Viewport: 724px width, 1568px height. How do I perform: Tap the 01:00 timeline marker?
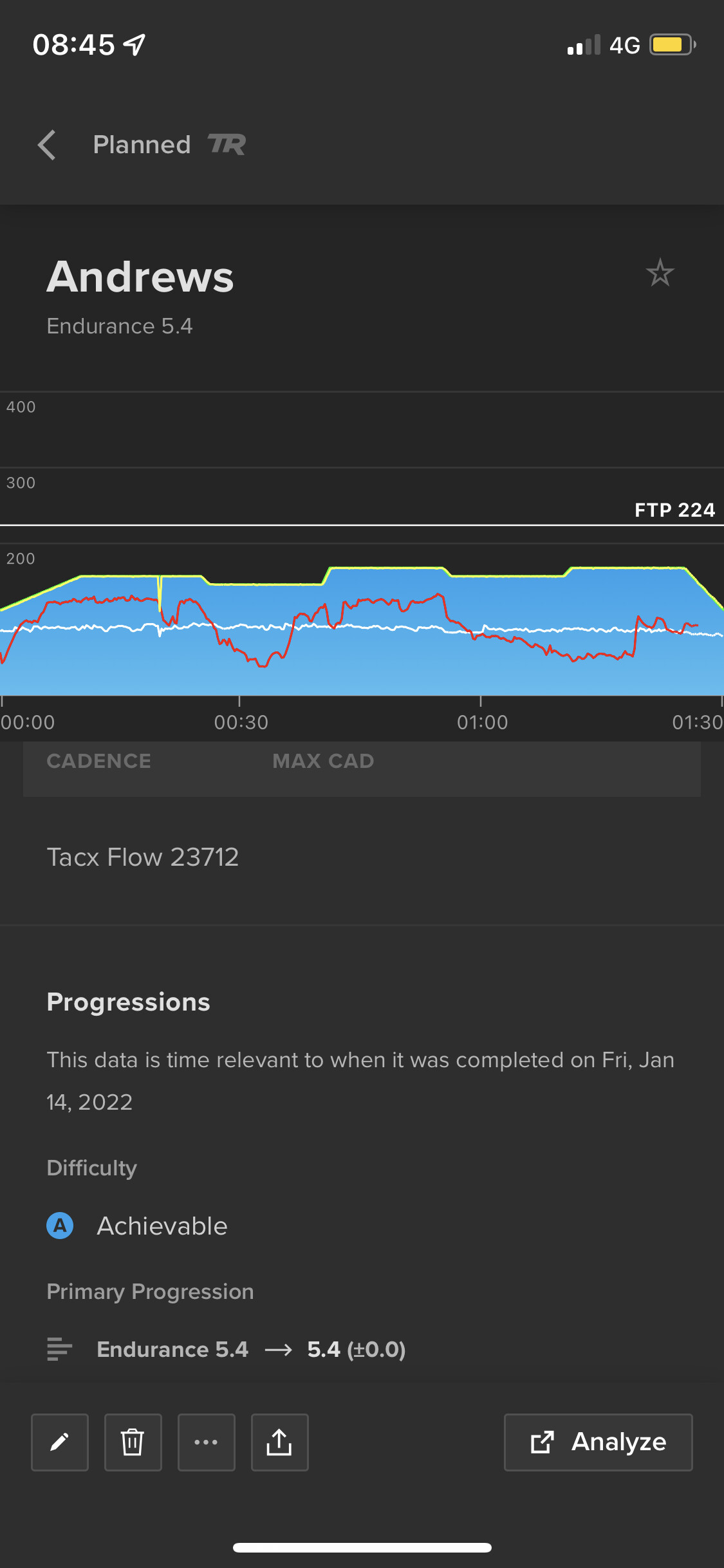coord(482,722)
